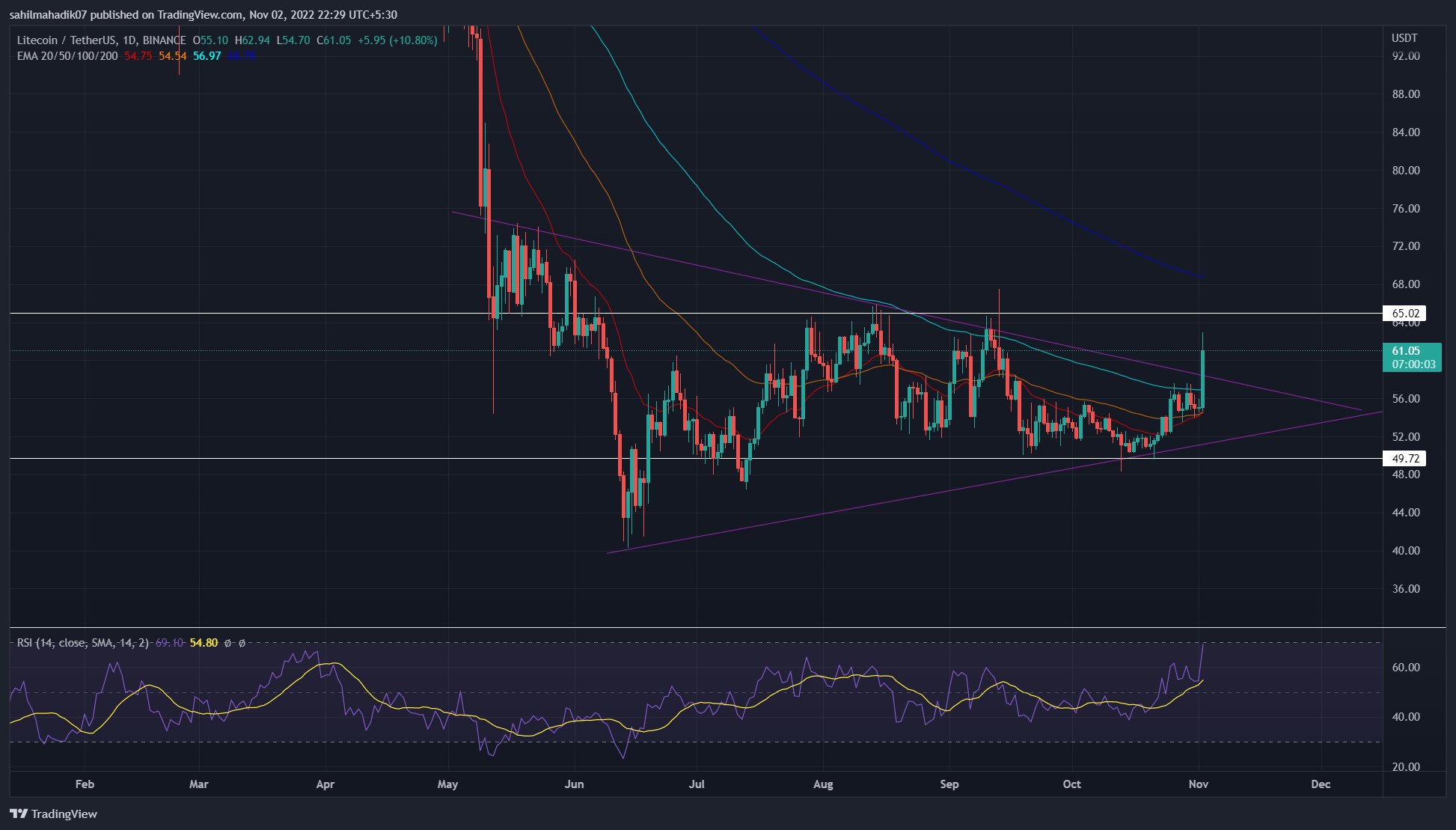Image resolution: width=1456 pixels, height=830 pixels.
Task: Click the USDT currency label on the price axis
Action: 1404,38
